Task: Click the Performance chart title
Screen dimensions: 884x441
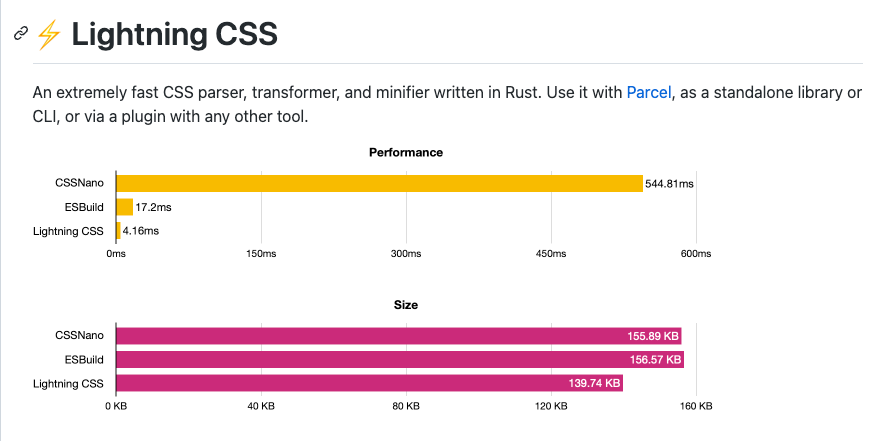Action: [406, 152]
